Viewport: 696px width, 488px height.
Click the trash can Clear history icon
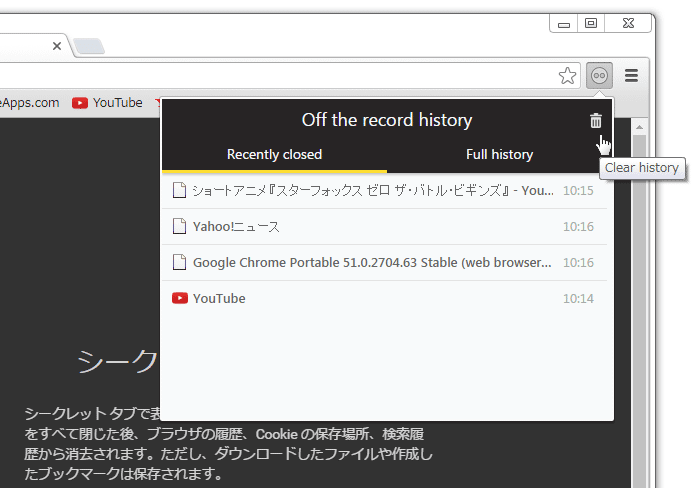coord(596,120)
